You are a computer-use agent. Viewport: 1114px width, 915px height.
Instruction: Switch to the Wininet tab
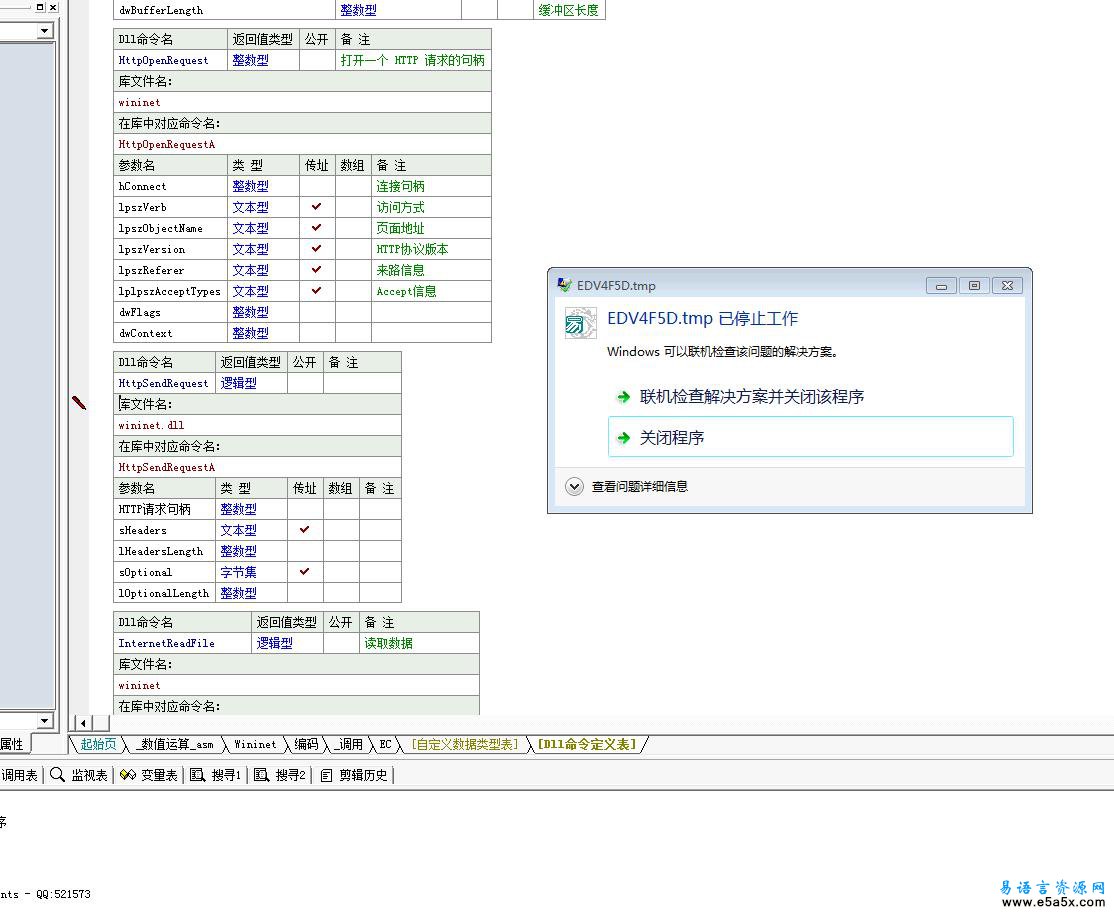click(254, 744)
